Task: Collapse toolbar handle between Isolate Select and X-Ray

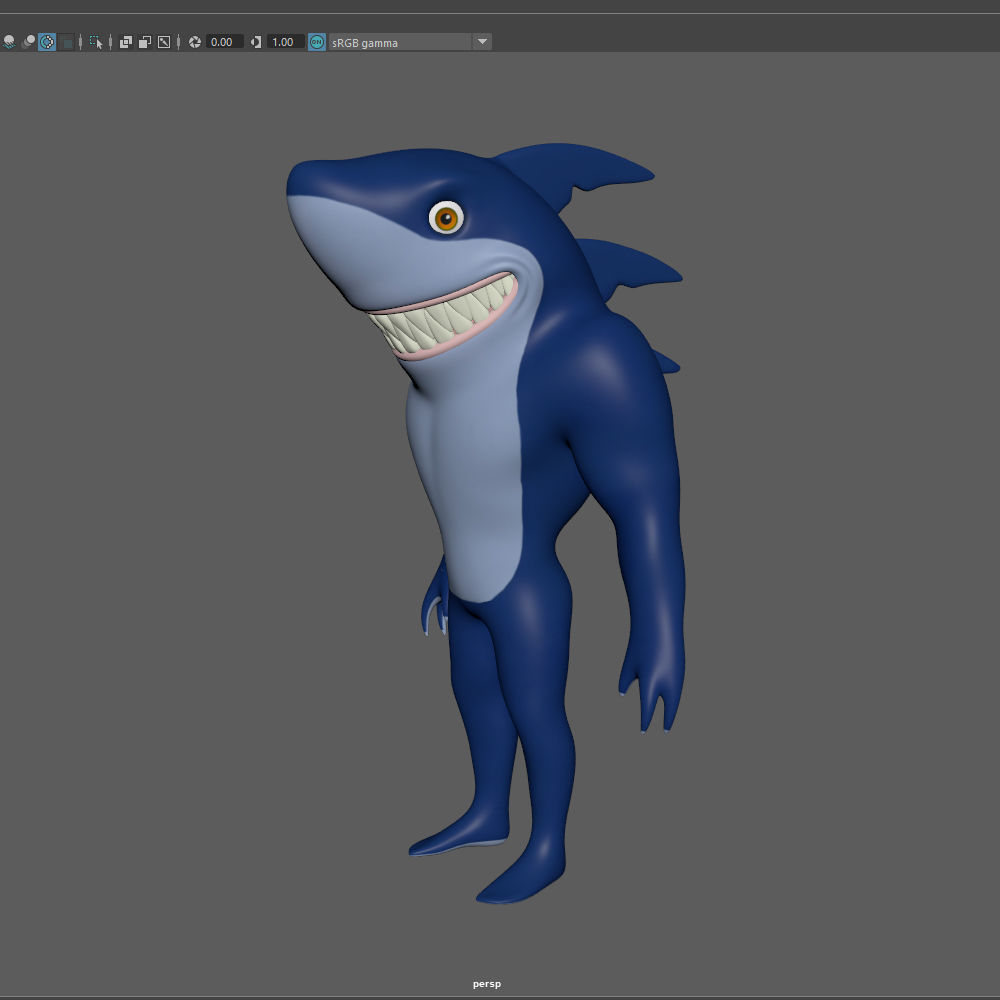Action: (x=110, y=42)
